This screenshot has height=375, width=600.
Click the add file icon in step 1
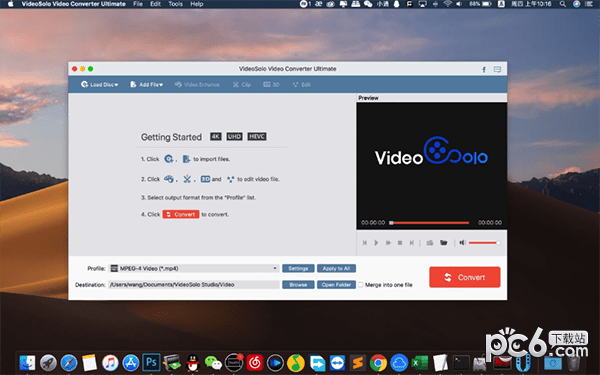186,159
